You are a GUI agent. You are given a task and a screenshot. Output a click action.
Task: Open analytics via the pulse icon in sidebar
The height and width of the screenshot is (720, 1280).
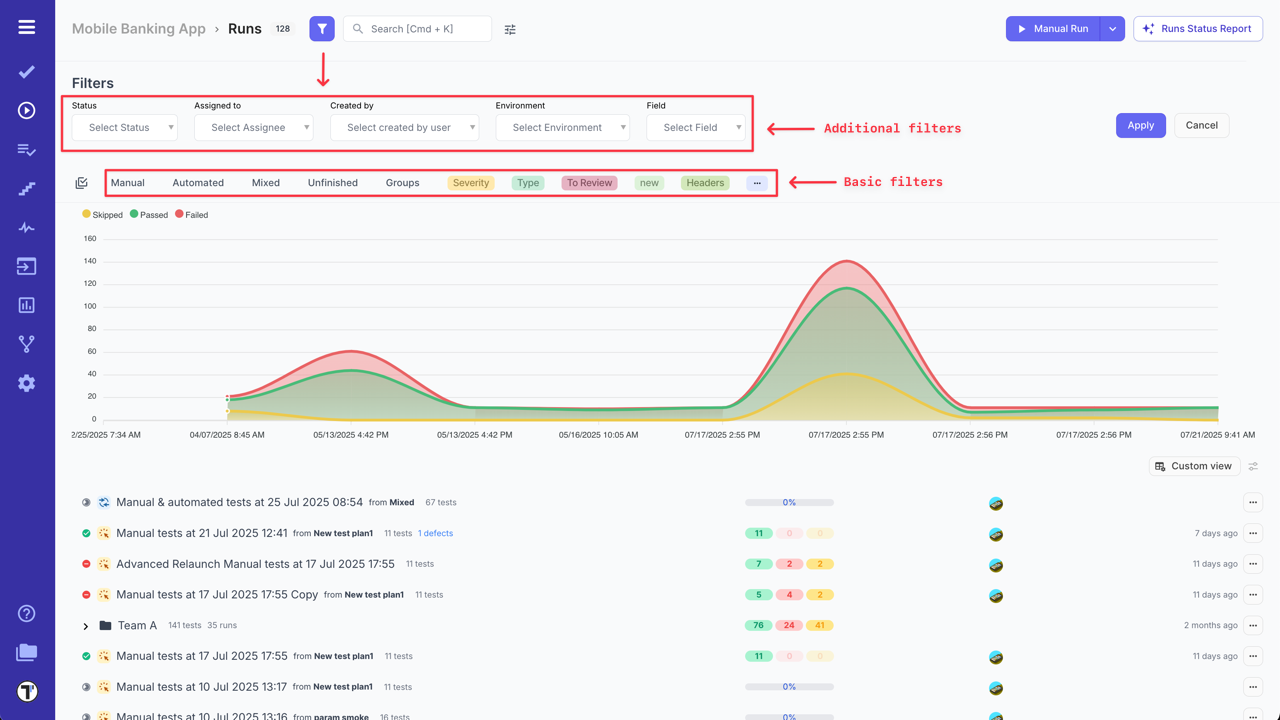click(26, 227)
